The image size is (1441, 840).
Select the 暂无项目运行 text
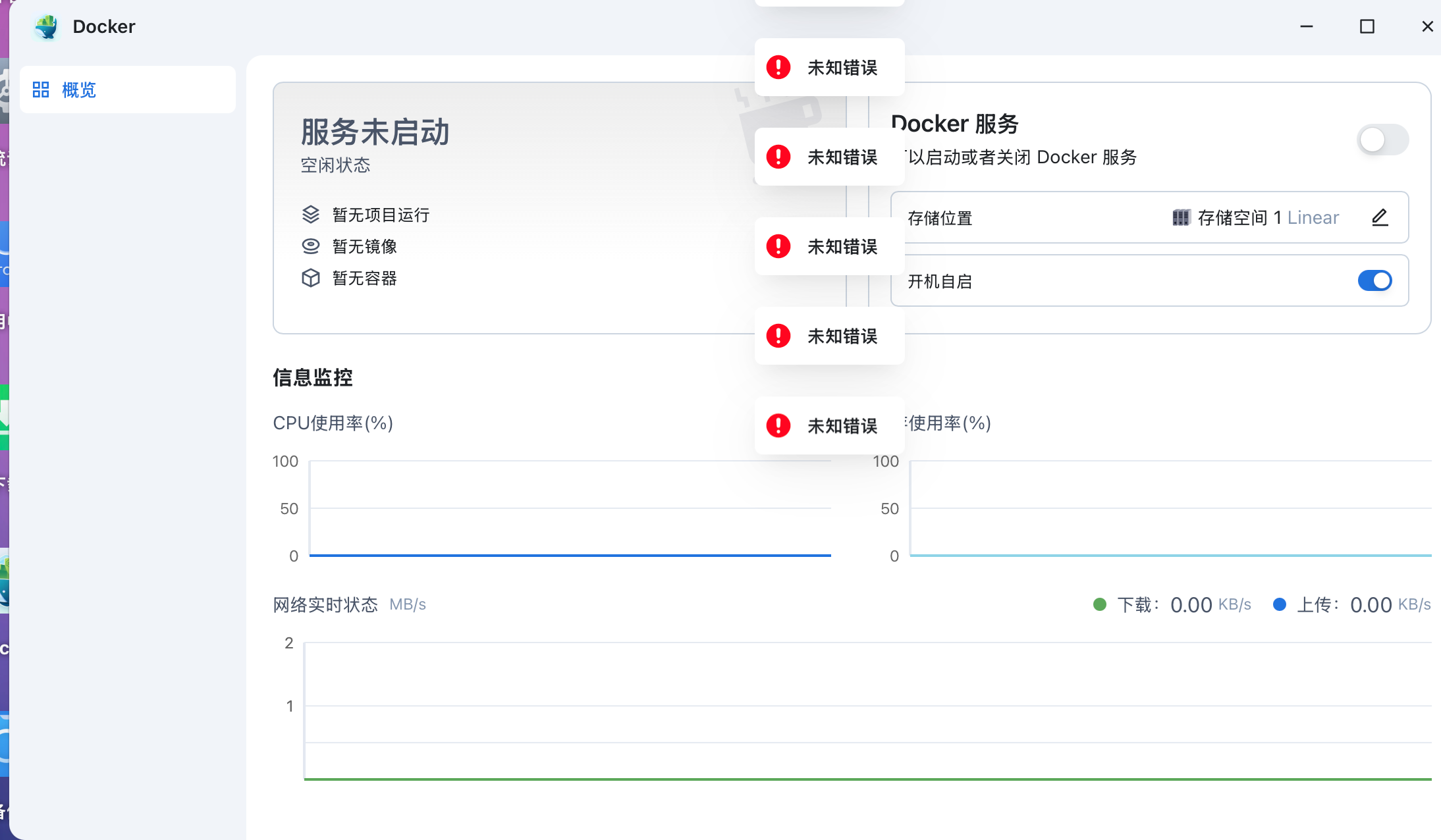point(381,215)
